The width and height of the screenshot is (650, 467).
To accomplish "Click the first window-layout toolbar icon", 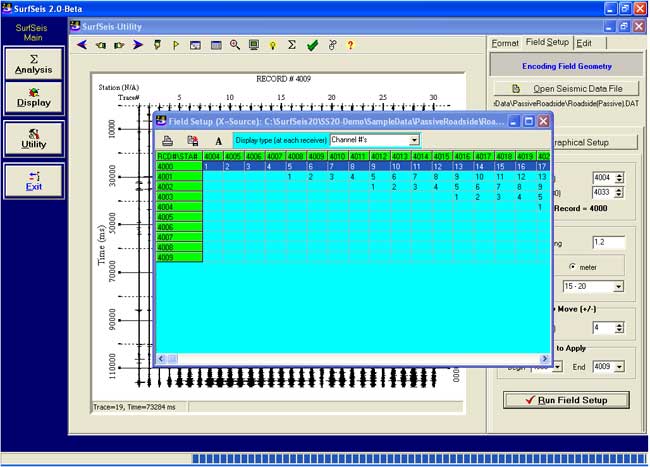I will (195, 45).
